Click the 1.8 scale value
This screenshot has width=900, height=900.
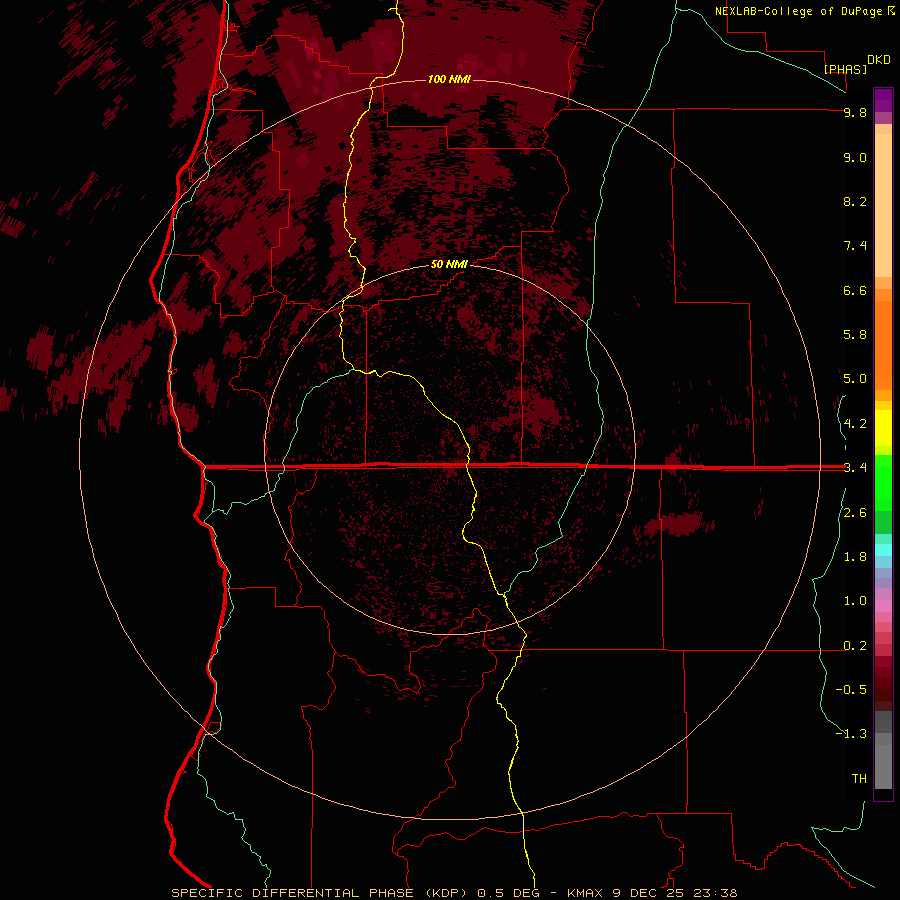coord(855,557)
